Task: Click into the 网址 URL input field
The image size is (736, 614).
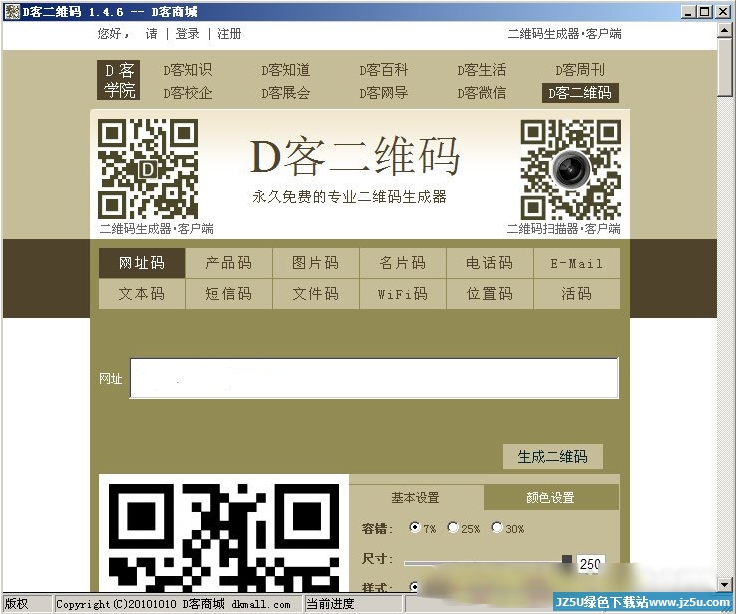Action: [374, 378]
